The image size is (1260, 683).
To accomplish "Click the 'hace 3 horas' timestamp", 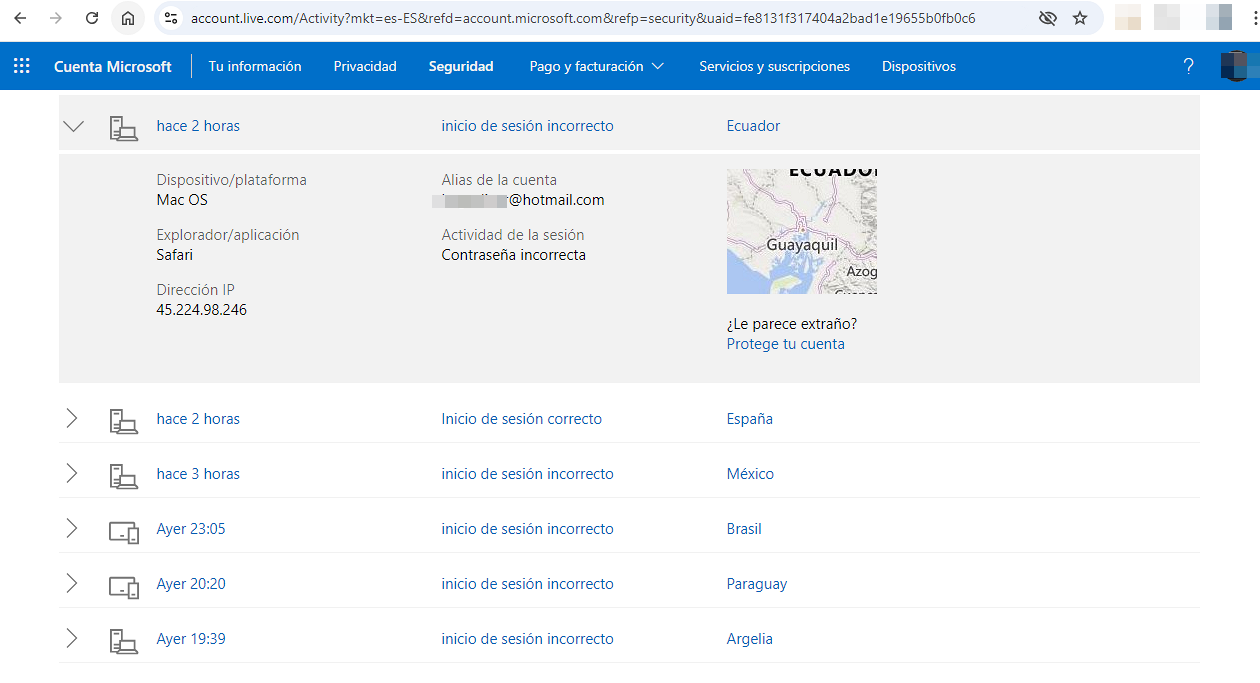I will pos(198,474).
